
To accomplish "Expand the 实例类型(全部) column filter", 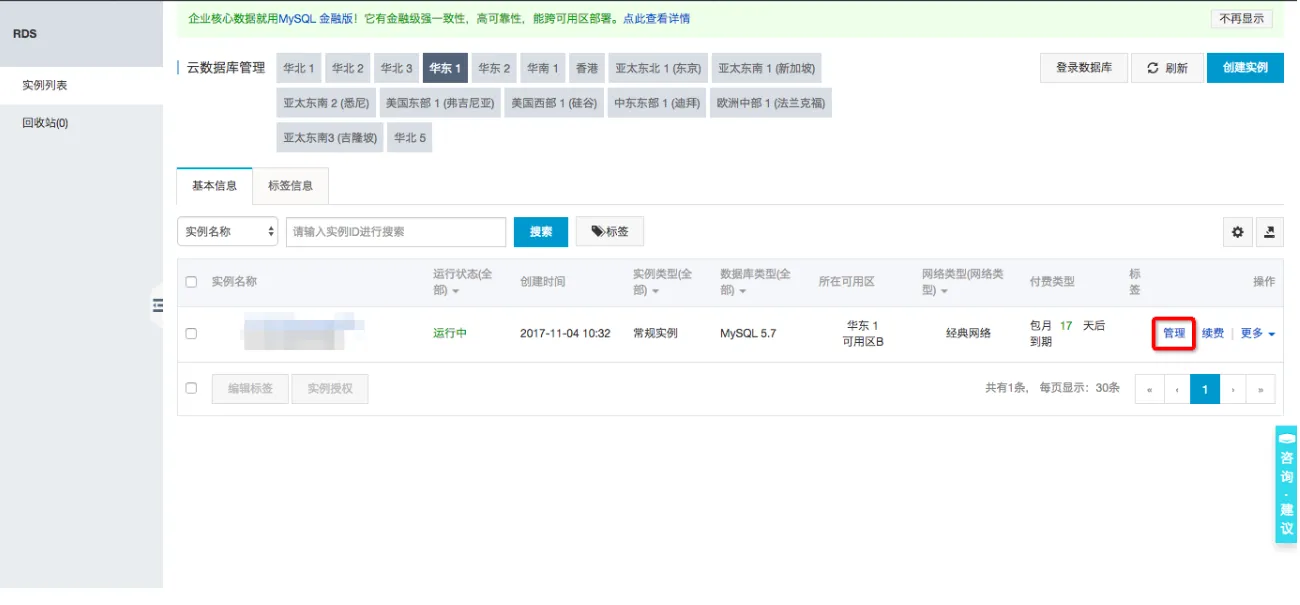I will (656, 291).
